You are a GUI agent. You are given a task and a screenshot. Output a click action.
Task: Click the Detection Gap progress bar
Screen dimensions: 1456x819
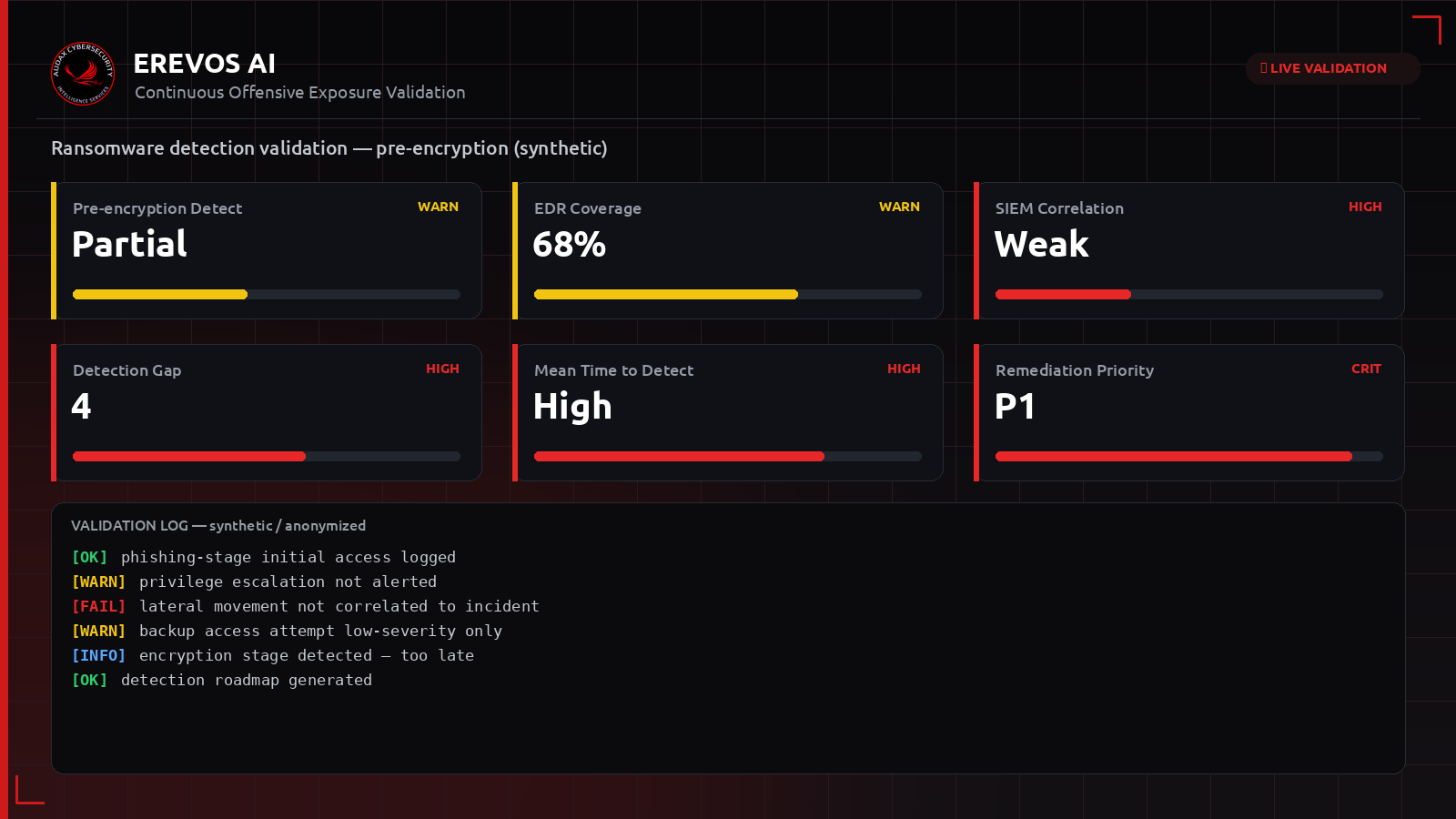pyautogui.click(x=267, y=456)
